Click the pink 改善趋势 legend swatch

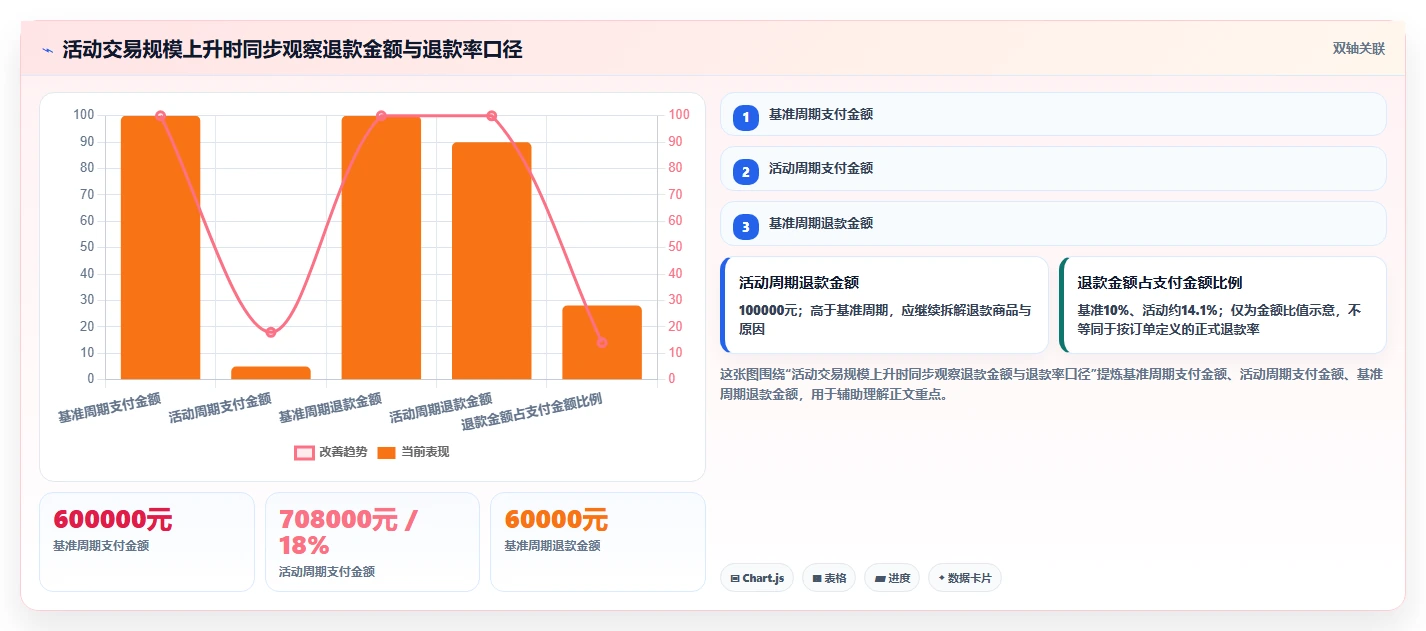click(304, 453)
